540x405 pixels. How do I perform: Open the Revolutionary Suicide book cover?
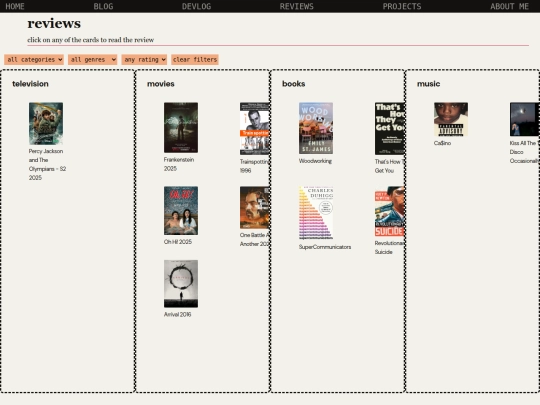(390, 211)
